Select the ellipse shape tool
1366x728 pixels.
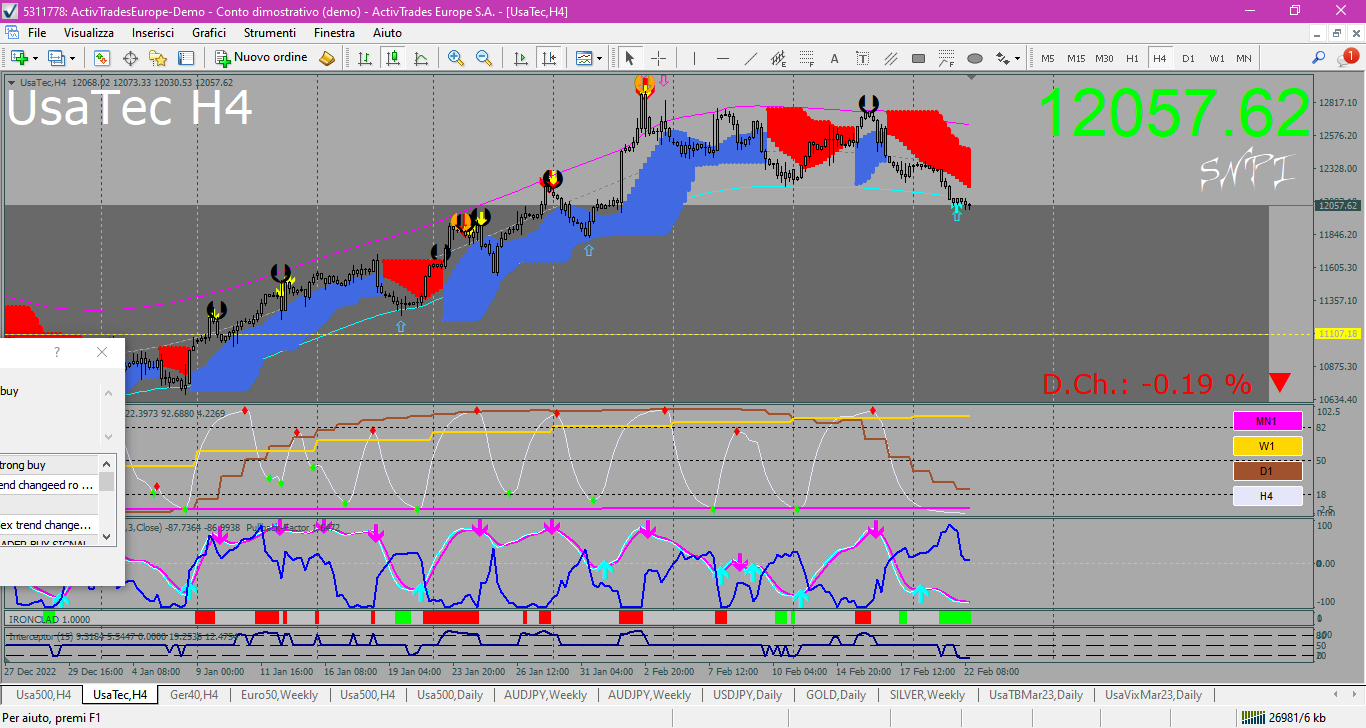click(x=974, y=58)
